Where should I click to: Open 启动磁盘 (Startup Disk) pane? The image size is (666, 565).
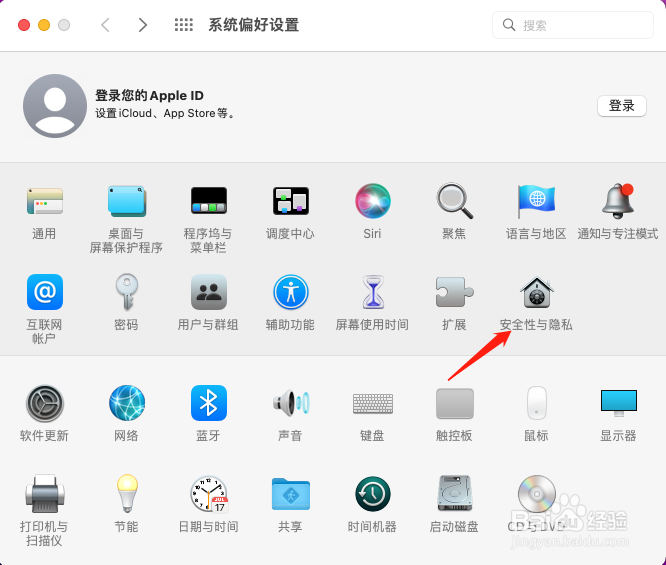click(454, 494)
